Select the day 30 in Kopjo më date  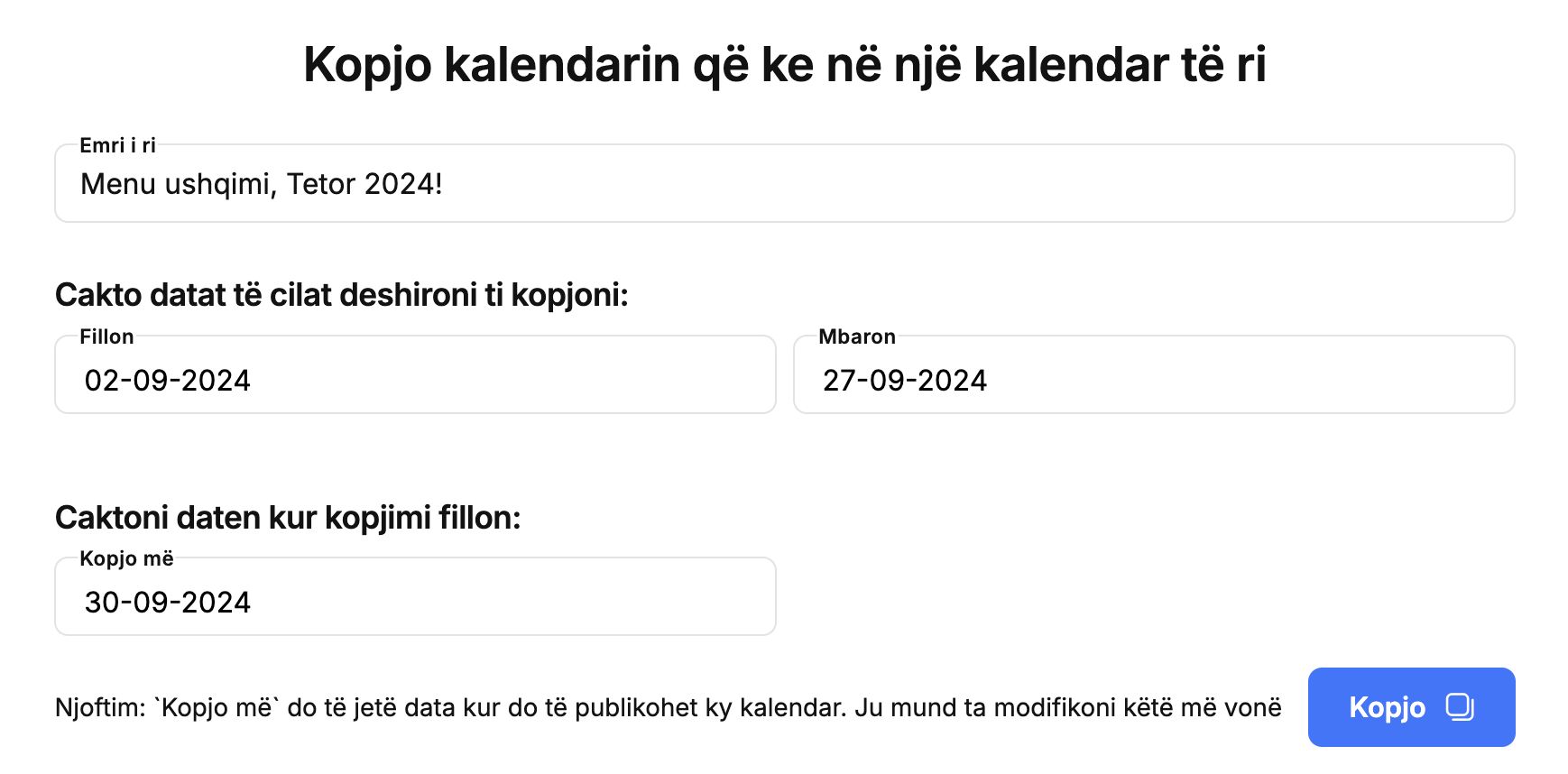[x=102, y=603]
